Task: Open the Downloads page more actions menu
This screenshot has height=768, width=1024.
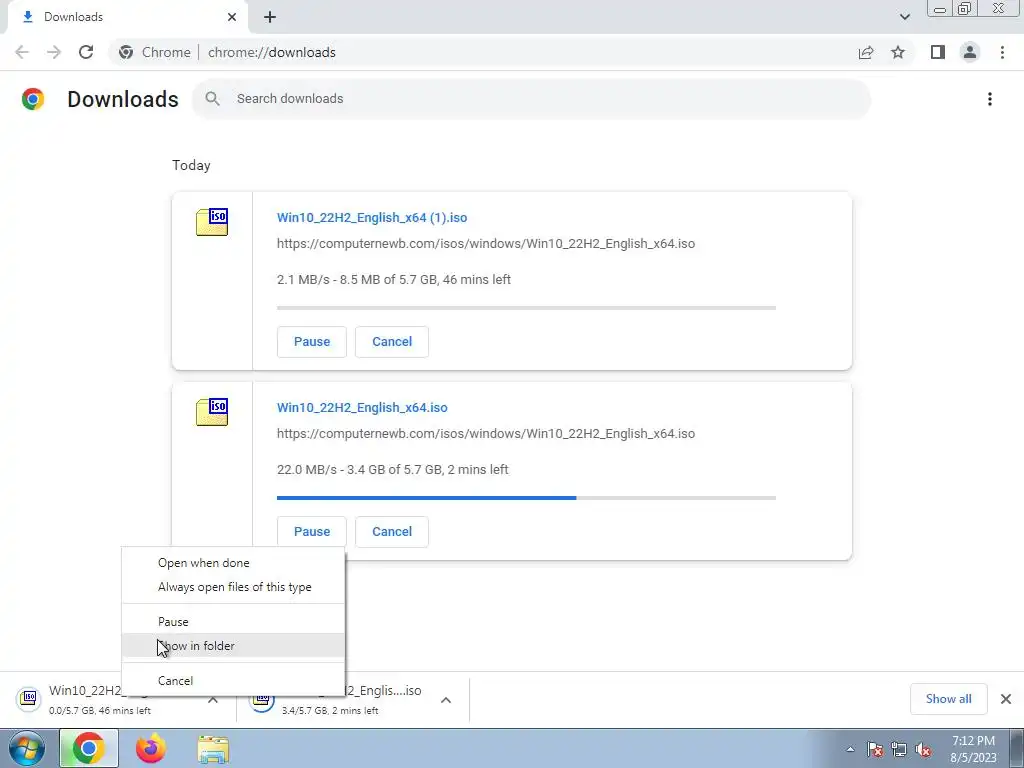Action: 990,99
